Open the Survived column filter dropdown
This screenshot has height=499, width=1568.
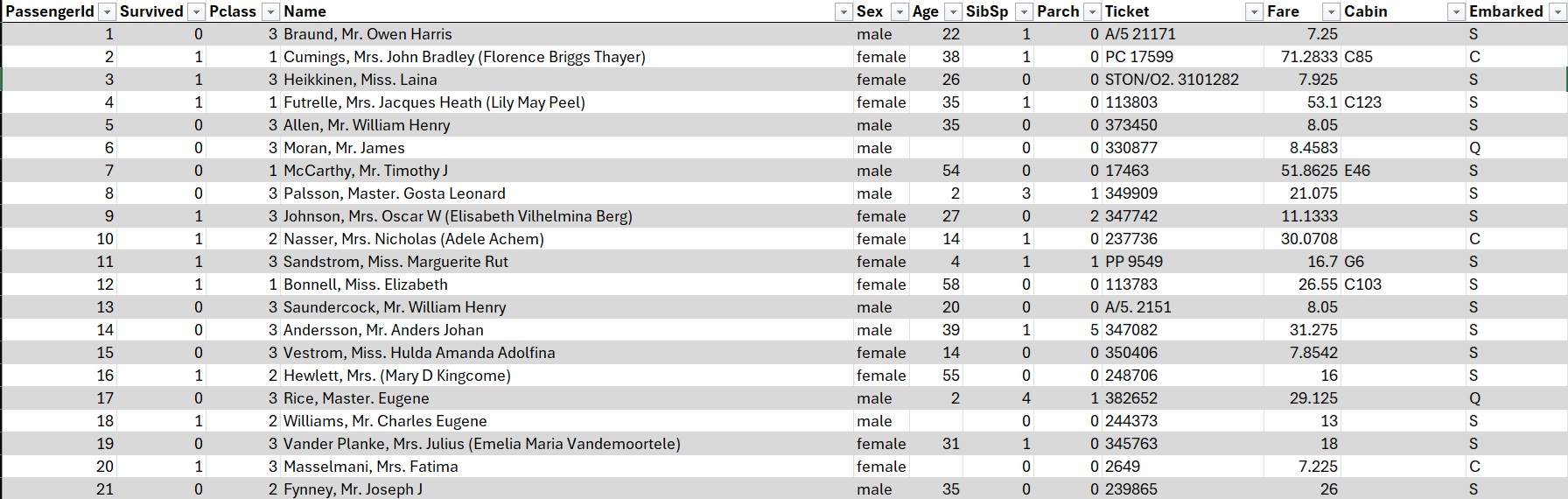point(196,11)
